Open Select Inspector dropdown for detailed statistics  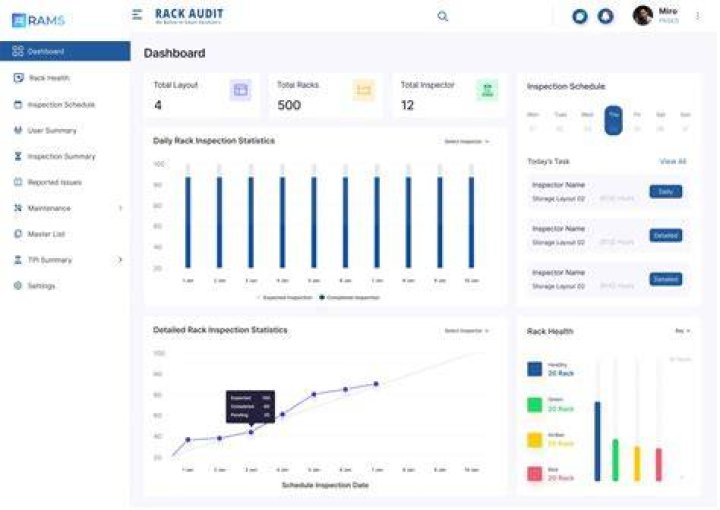(x=466, y=331)
